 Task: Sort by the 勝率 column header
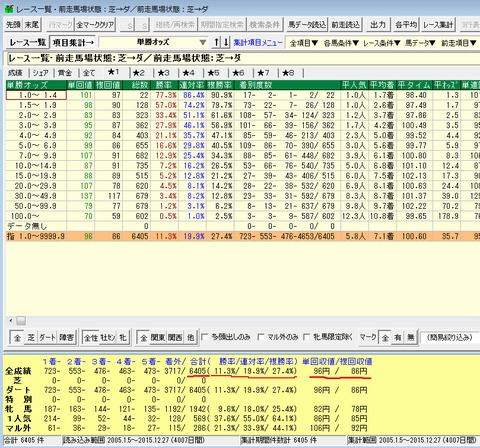point(164,85)
